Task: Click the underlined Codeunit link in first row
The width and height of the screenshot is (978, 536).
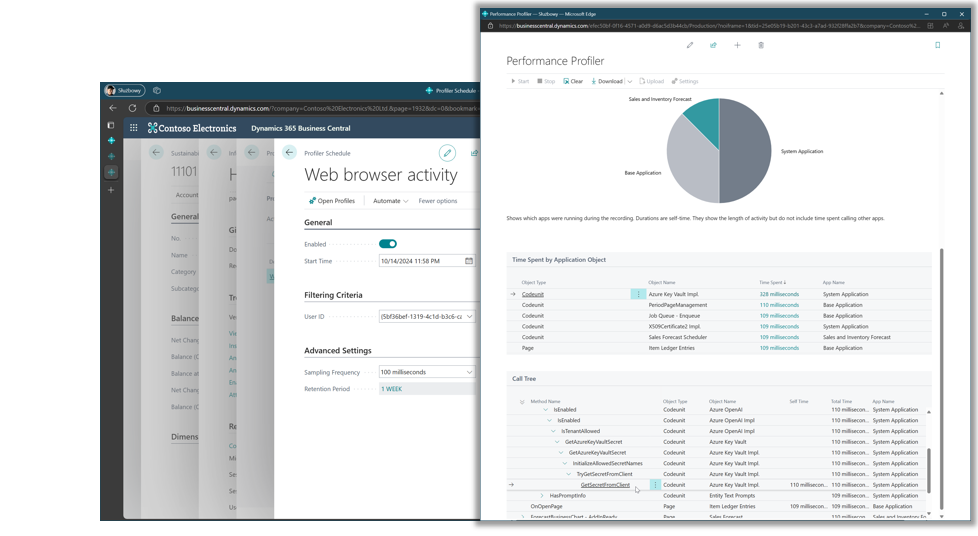Action: click(533, 295)
